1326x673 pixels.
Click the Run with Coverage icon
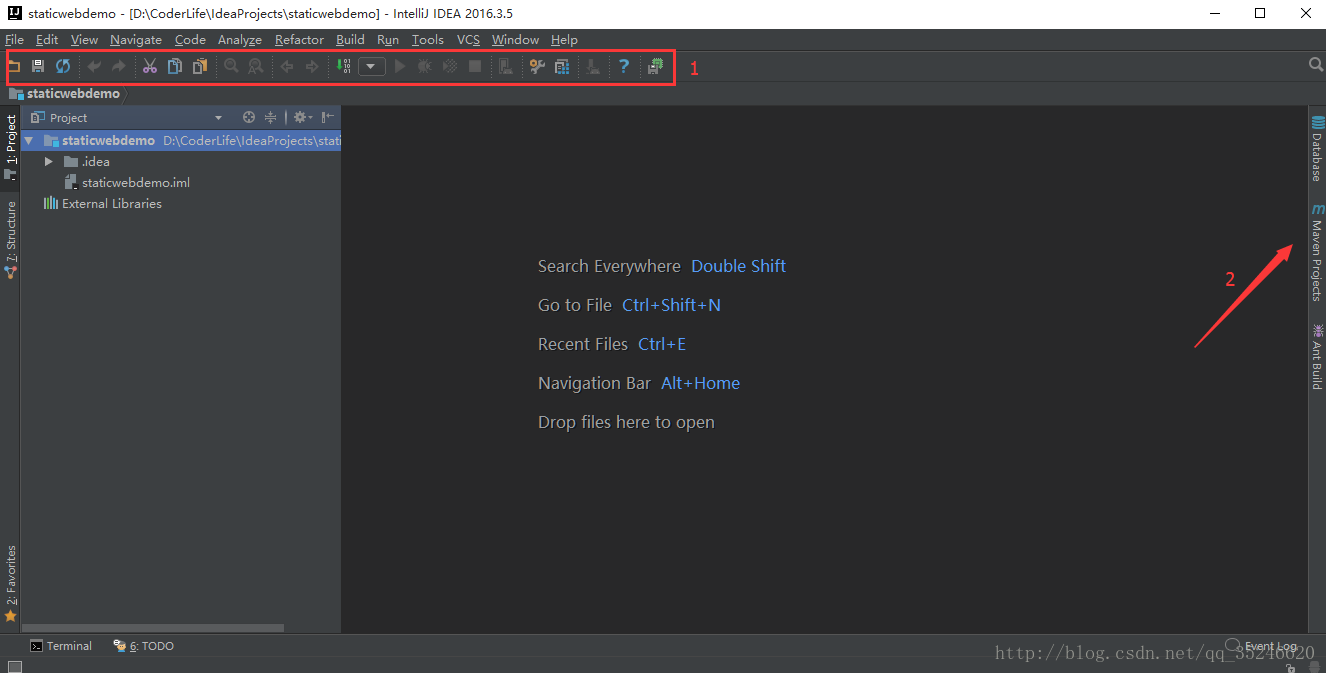450,66
